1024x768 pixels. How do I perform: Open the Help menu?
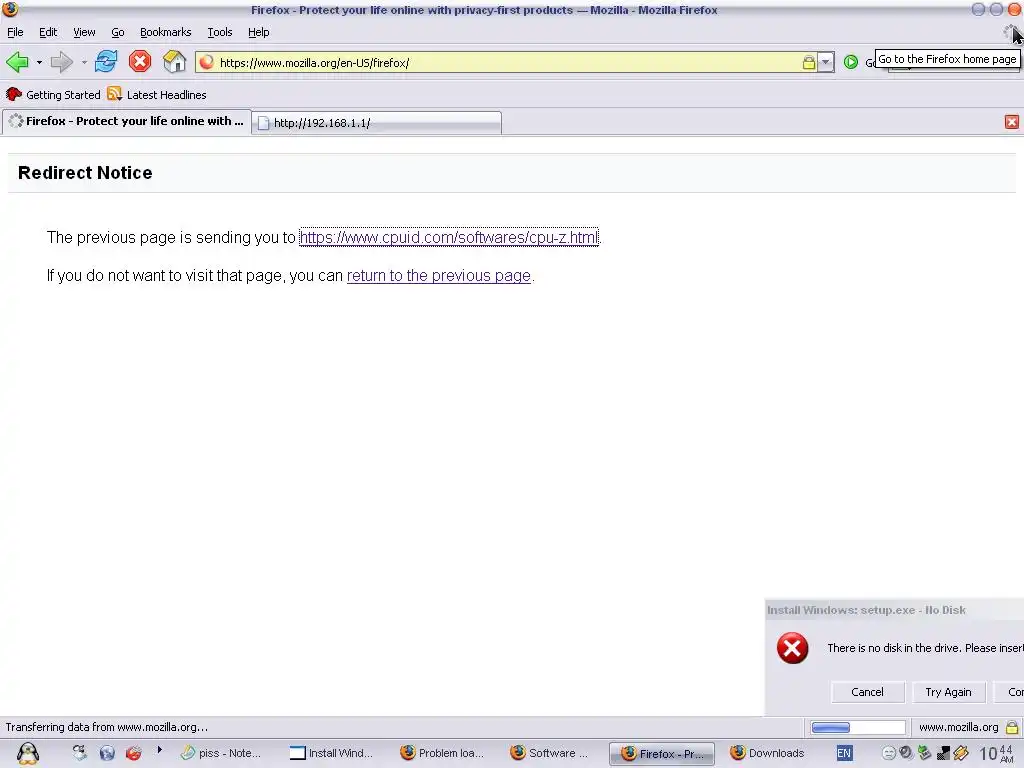click(259, 32)
